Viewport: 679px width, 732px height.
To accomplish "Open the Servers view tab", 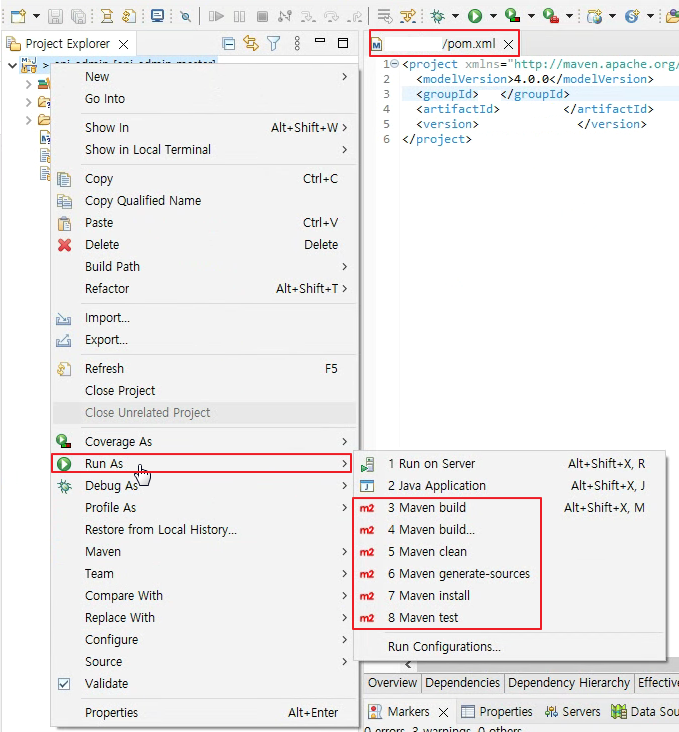I will pos(573,711).
